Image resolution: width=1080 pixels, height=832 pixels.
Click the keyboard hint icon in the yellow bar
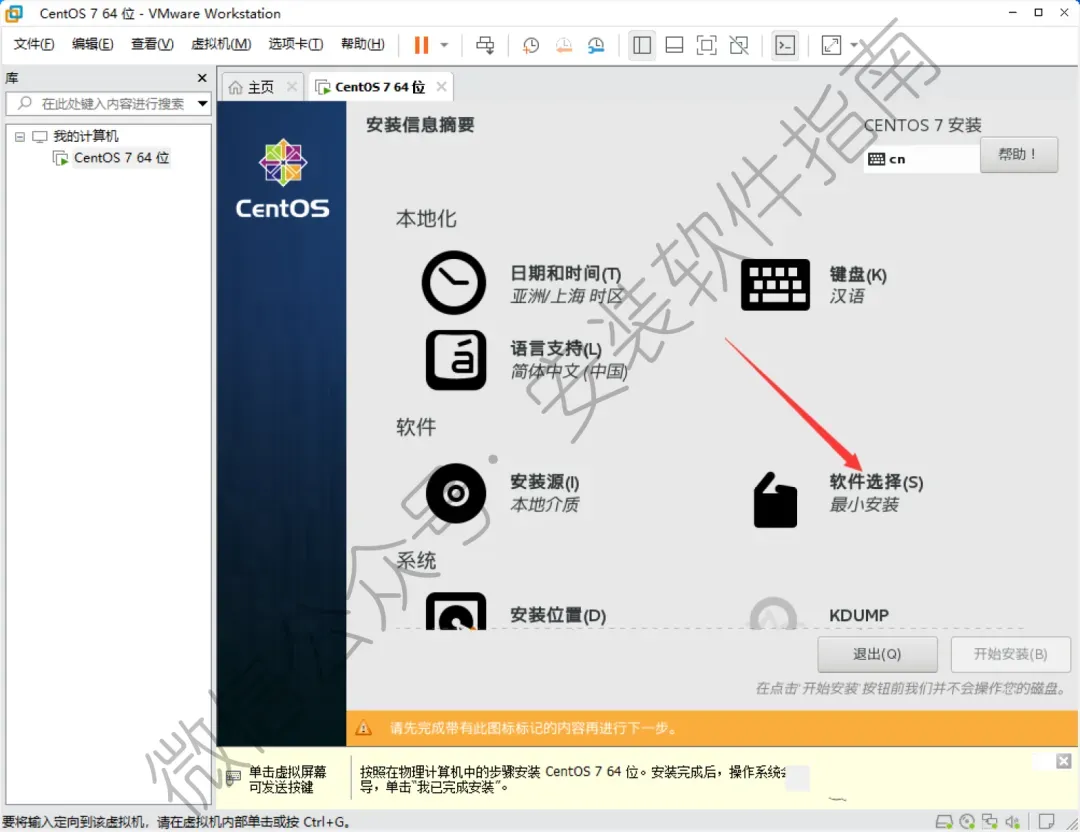233,778
